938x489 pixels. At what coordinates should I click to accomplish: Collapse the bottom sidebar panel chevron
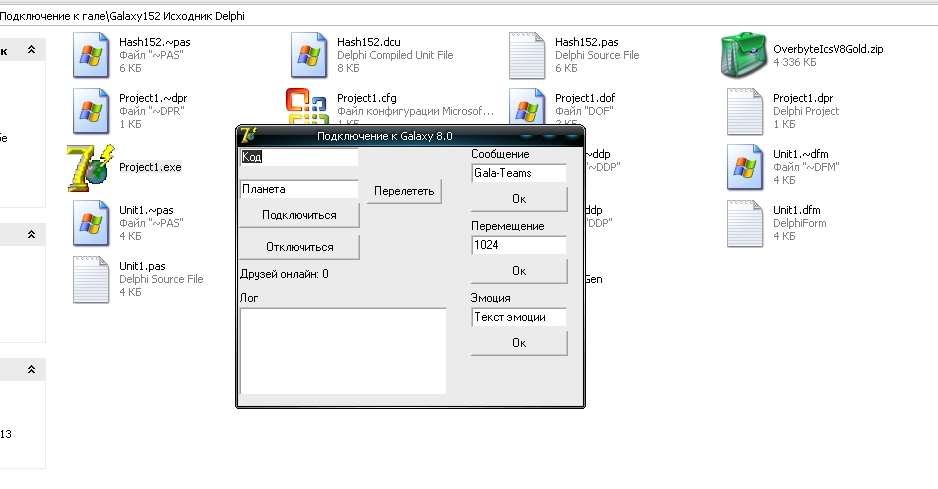click(x=31, y=370)
